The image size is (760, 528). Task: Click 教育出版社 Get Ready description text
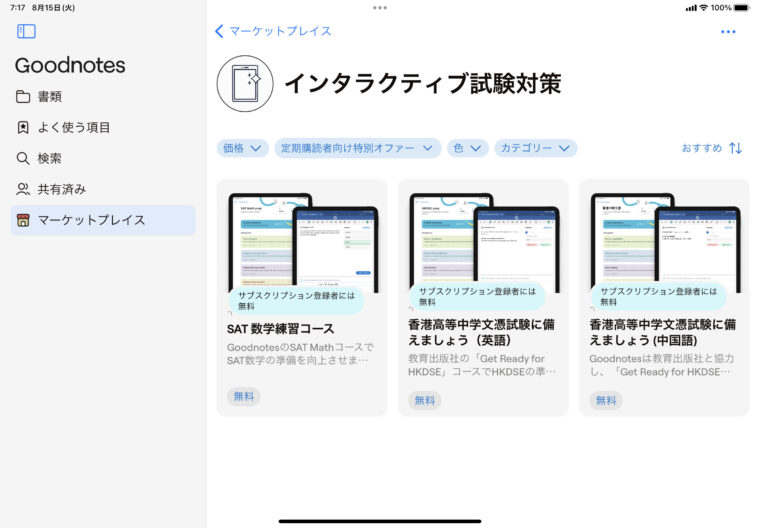point(482,365)
